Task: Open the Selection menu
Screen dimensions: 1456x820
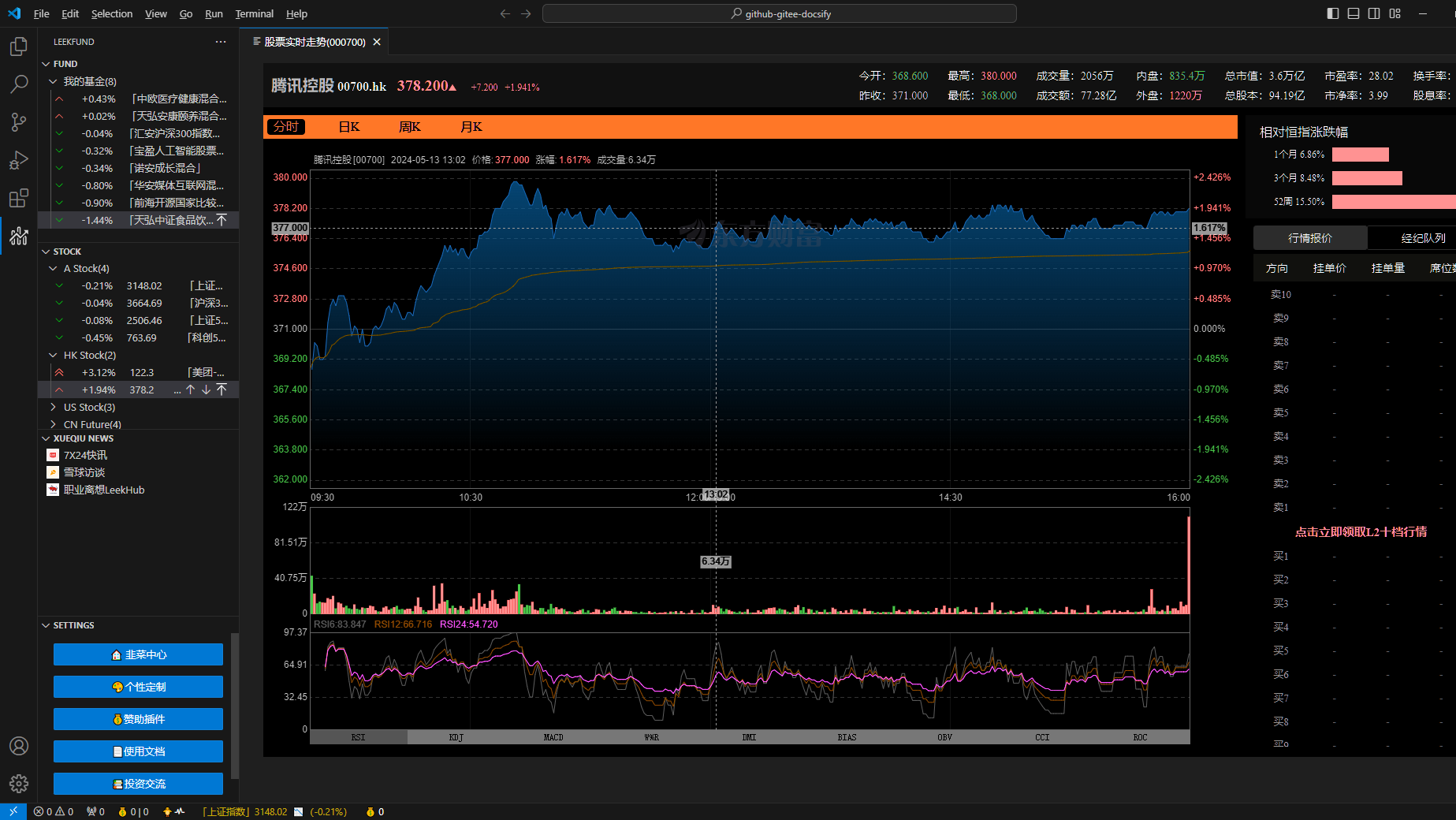Action: (112, 13)
